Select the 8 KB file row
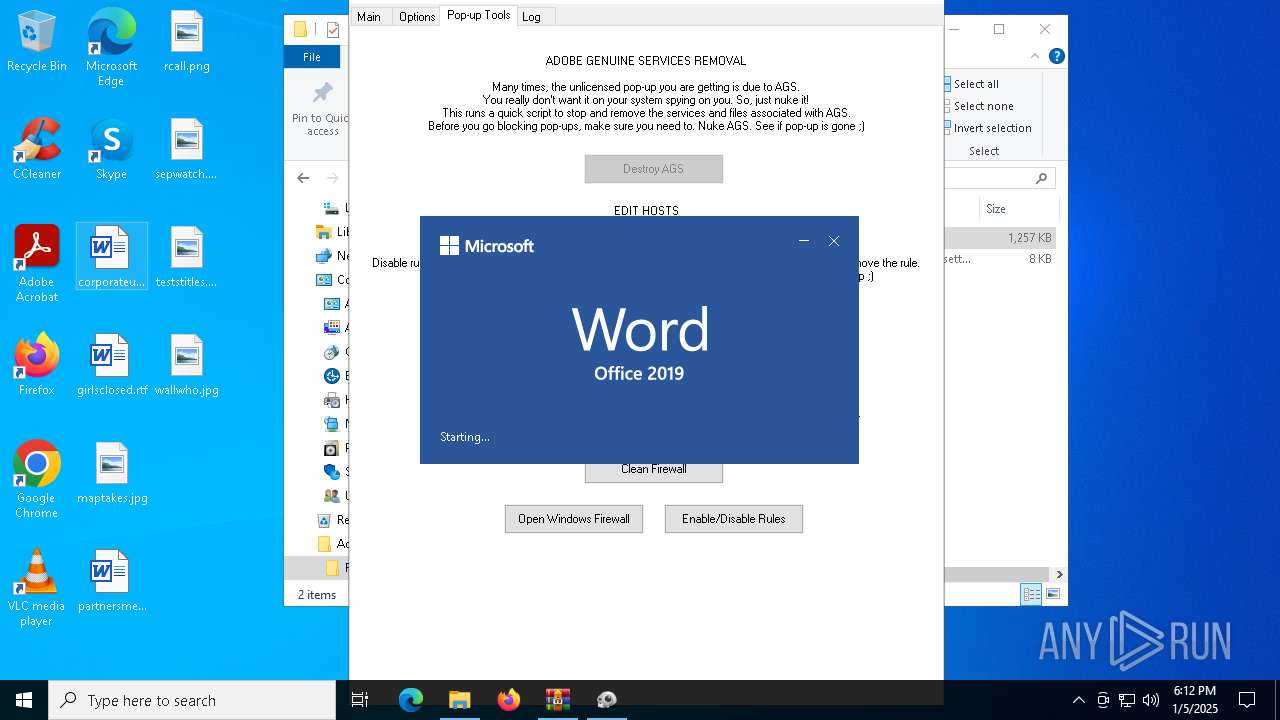 (x=1000, y=259)
